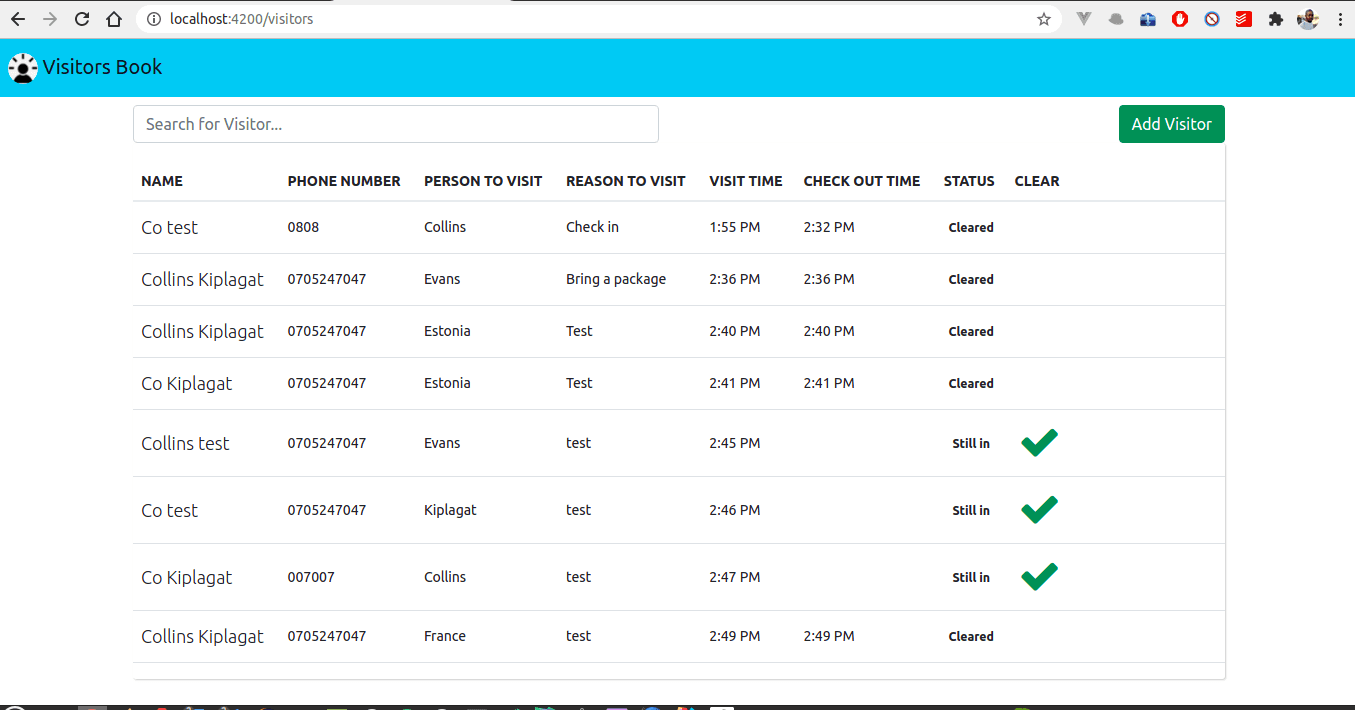Clear visitor with phone 007007 using checkmark
Image resolution: width=1355 pixels, height=710 pixels.
coord(1039,577)
